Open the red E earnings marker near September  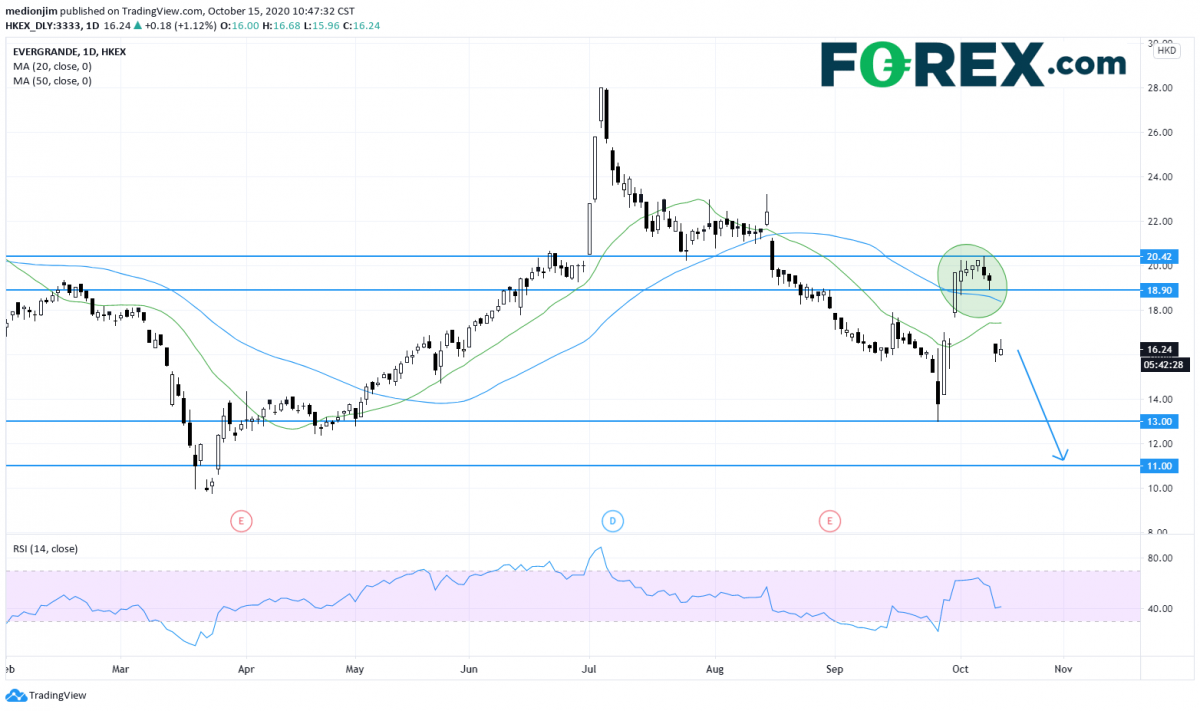[829, 520]
